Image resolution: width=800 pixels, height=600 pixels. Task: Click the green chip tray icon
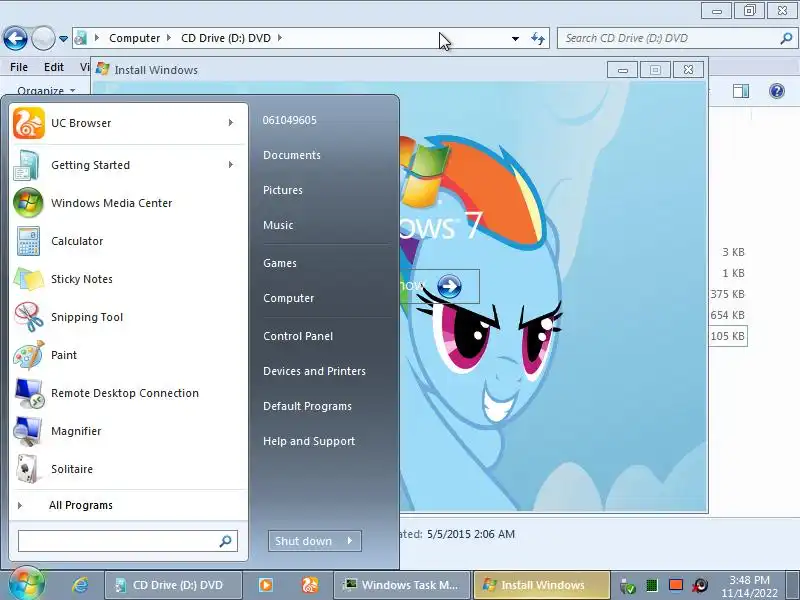point(652,585)
